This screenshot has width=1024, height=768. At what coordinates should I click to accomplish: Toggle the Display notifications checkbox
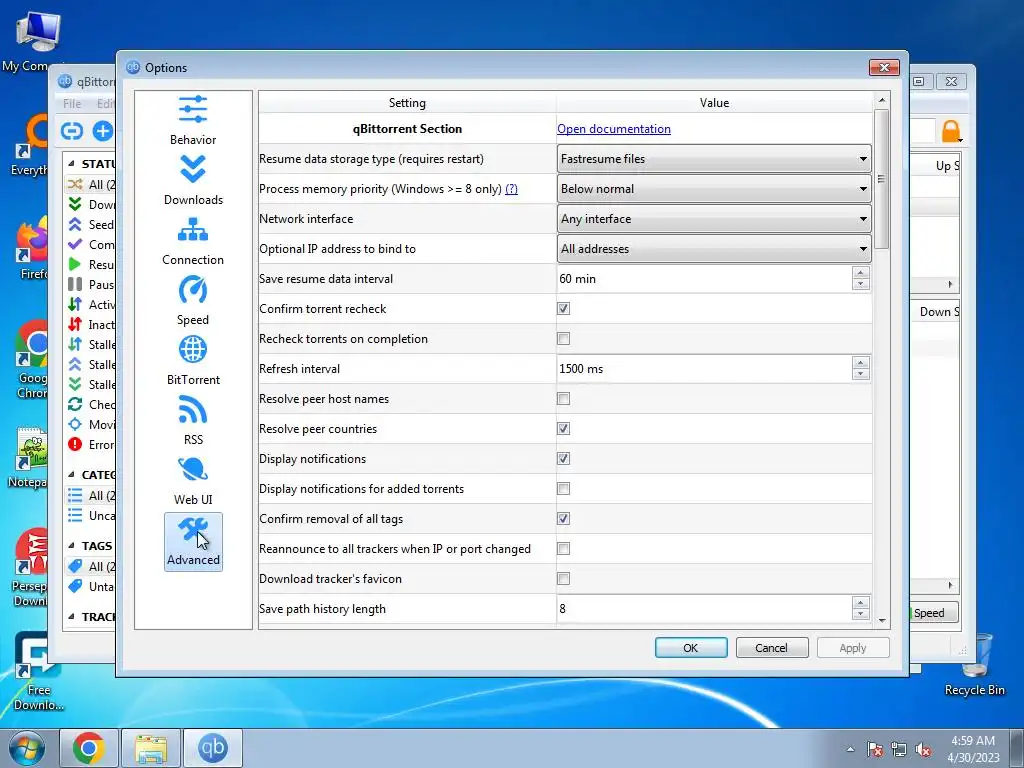click(x=564, y=458)
